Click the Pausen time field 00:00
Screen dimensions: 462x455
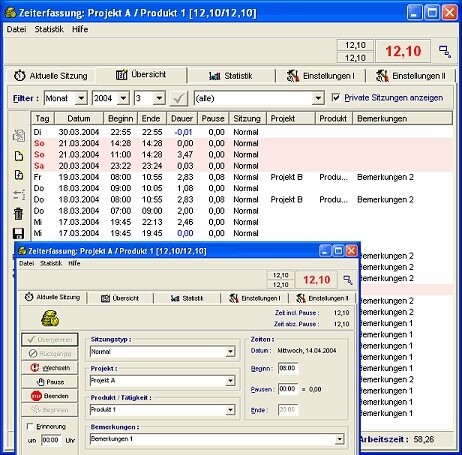(288, 389)
